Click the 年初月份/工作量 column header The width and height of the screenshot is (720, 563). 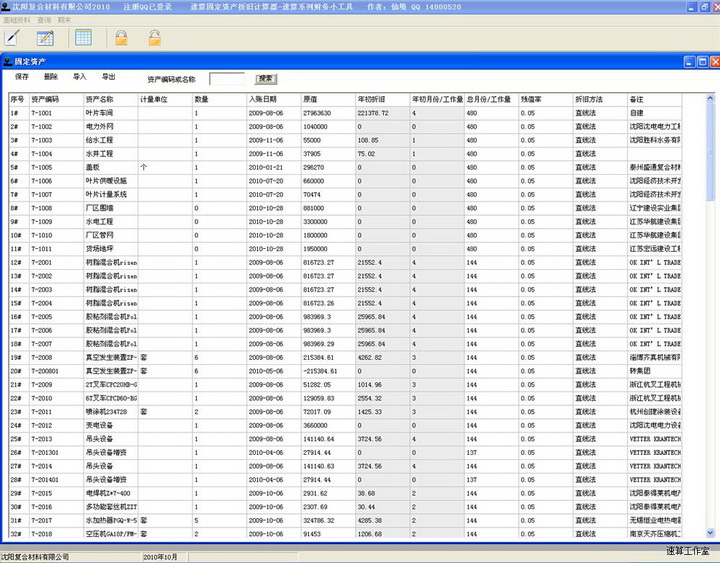(437, 99)
